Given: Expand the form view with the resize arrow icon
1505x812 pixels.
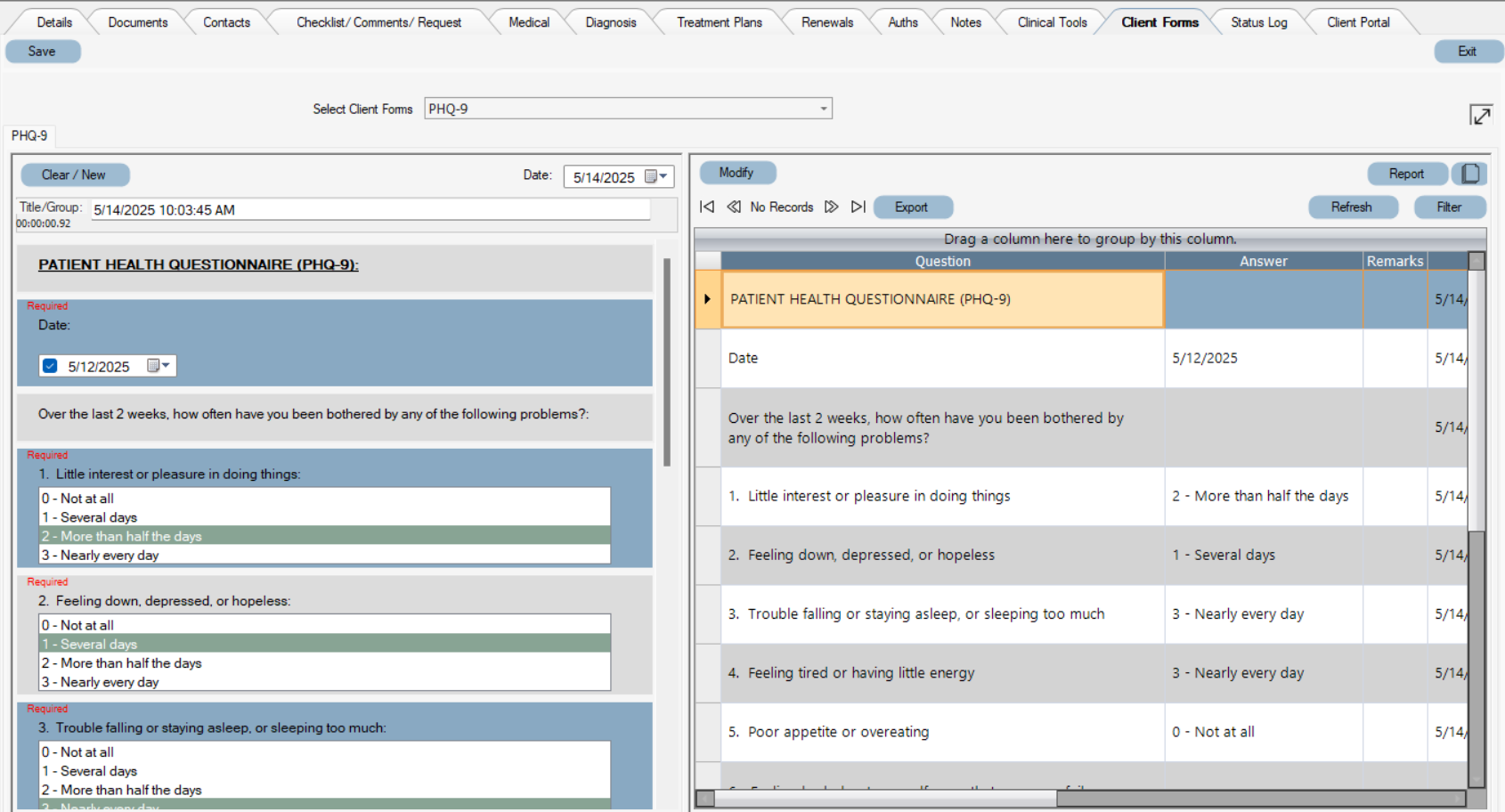Looking at the screenshot, I should click(x=1481, y=115).
